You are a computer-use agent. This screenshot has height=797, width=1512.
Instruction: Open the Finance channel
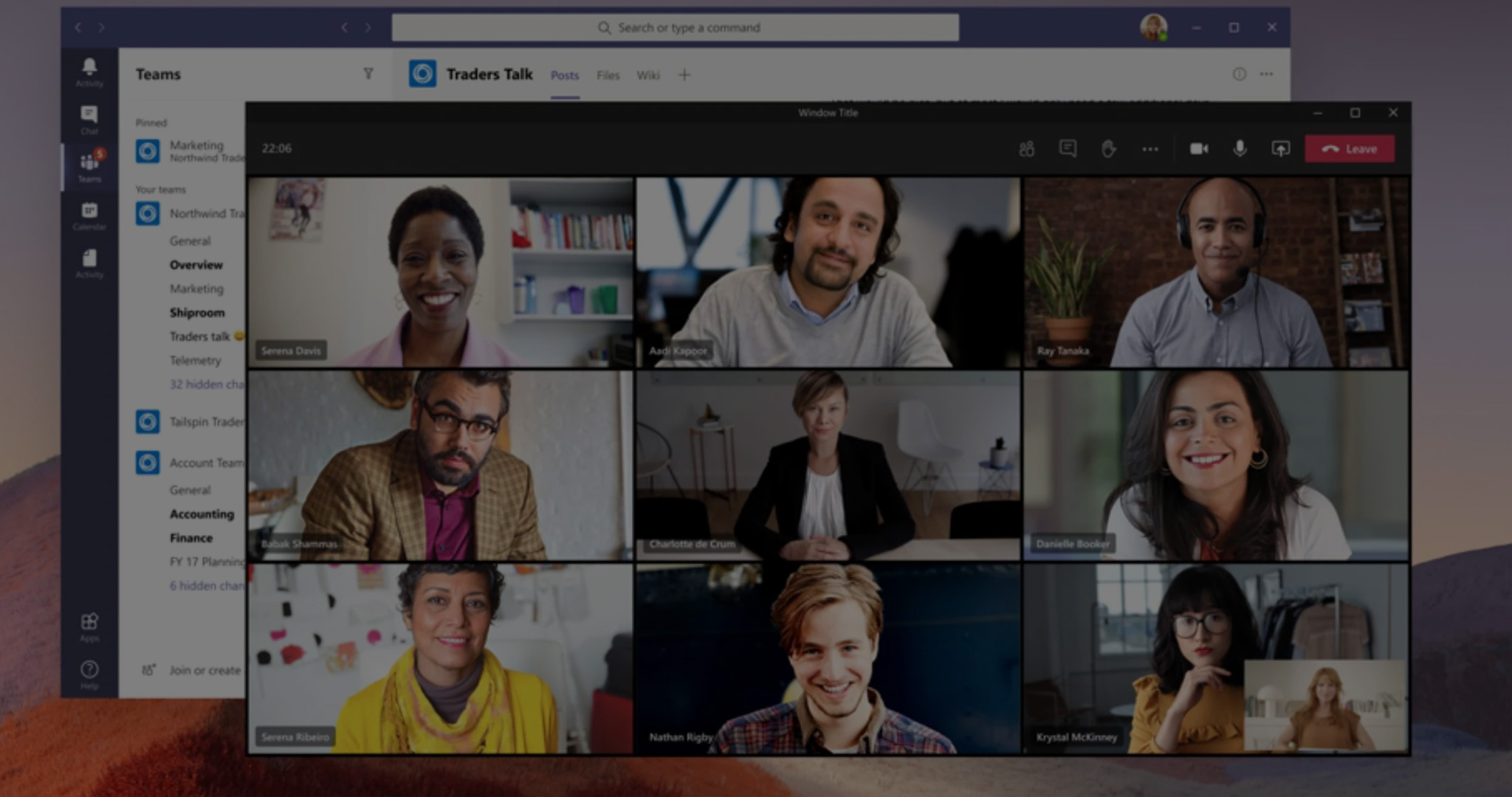191,538
